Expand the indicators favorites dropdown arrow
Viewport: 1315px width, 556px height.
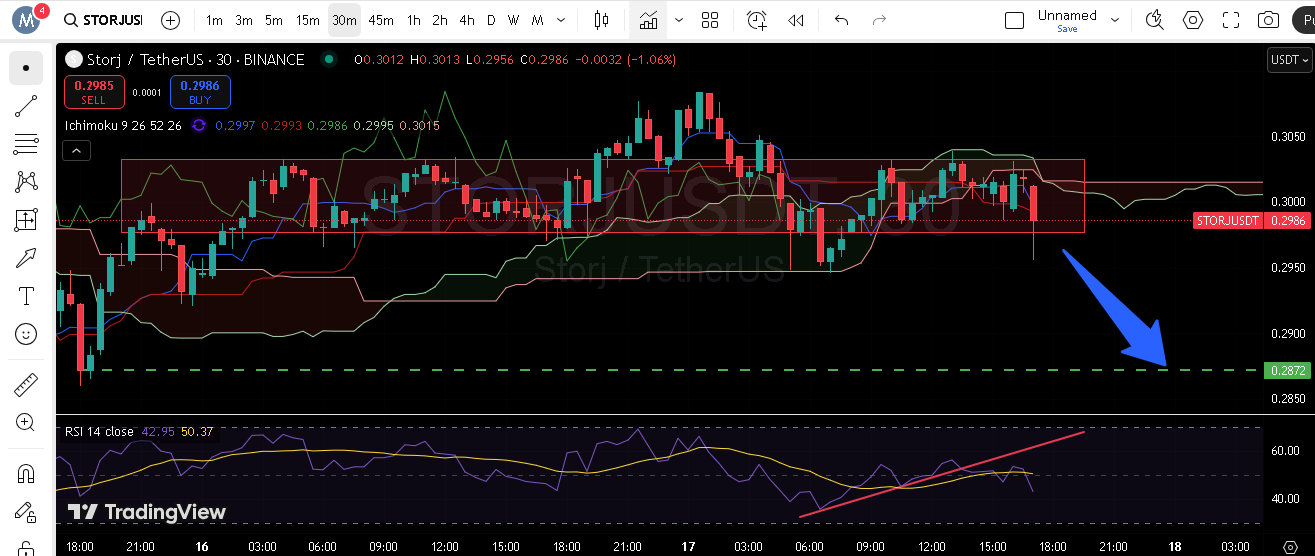point(679,20)
